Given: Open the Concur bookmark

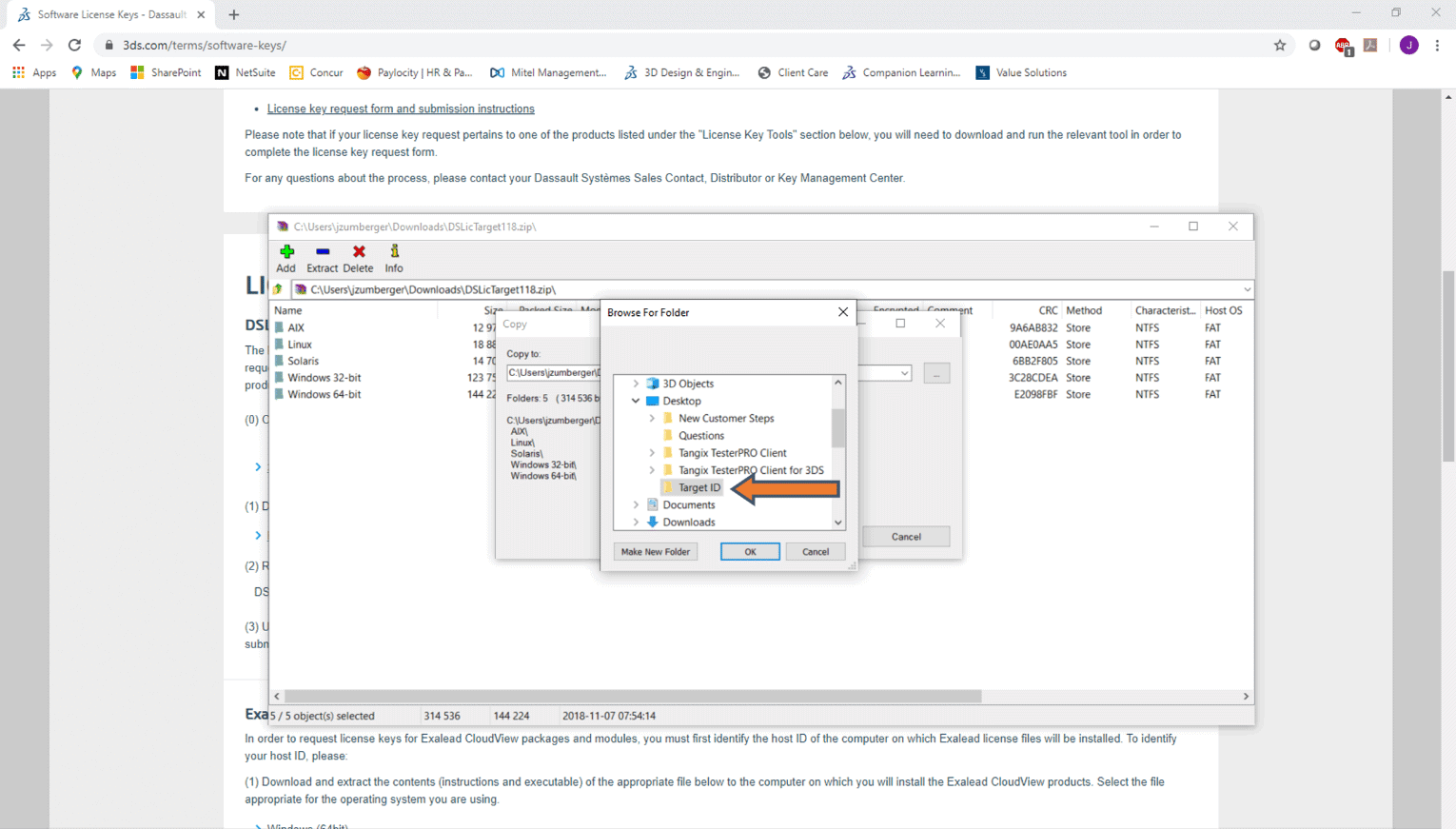Looking at the screenshot, I should pyautogui.click(x=316, y=72).
